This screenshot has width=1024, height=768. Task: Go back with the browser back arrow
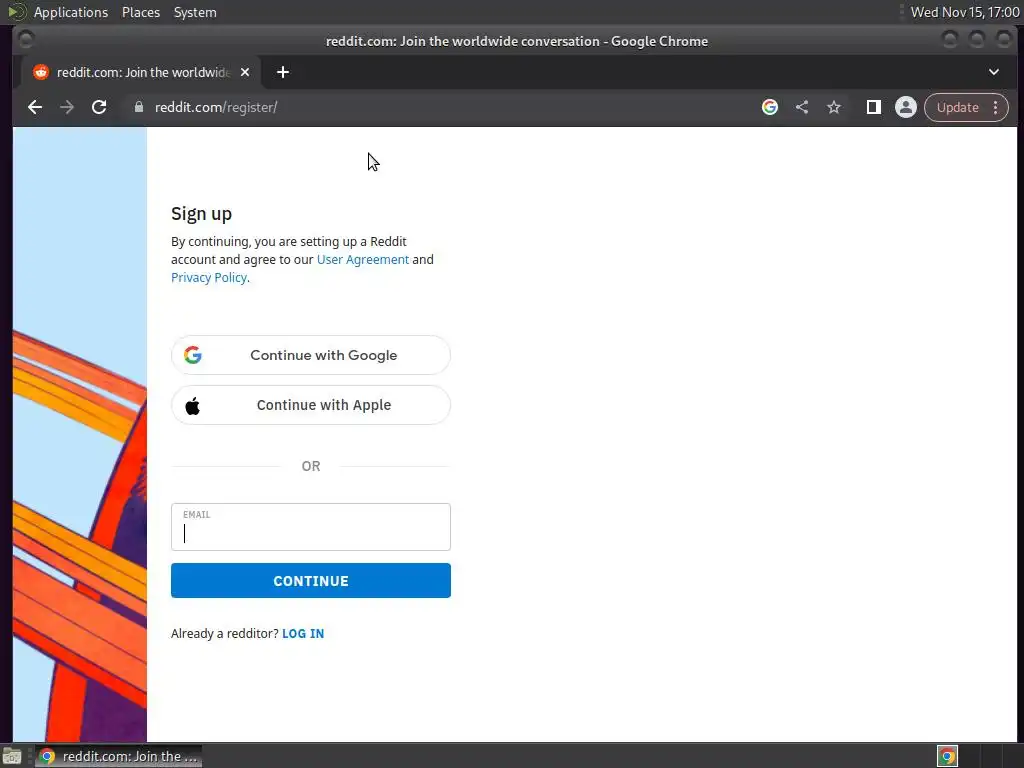35,107
